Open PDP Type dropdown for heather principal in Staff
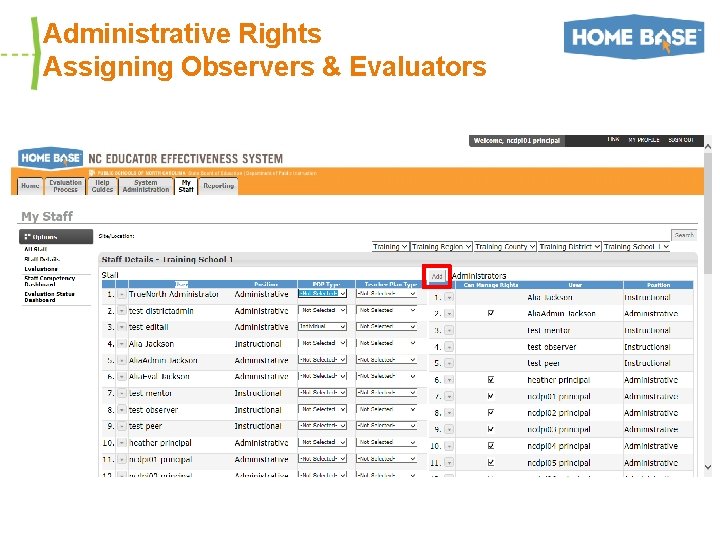This screenshot has width=720, height=540. click(322, 442)
